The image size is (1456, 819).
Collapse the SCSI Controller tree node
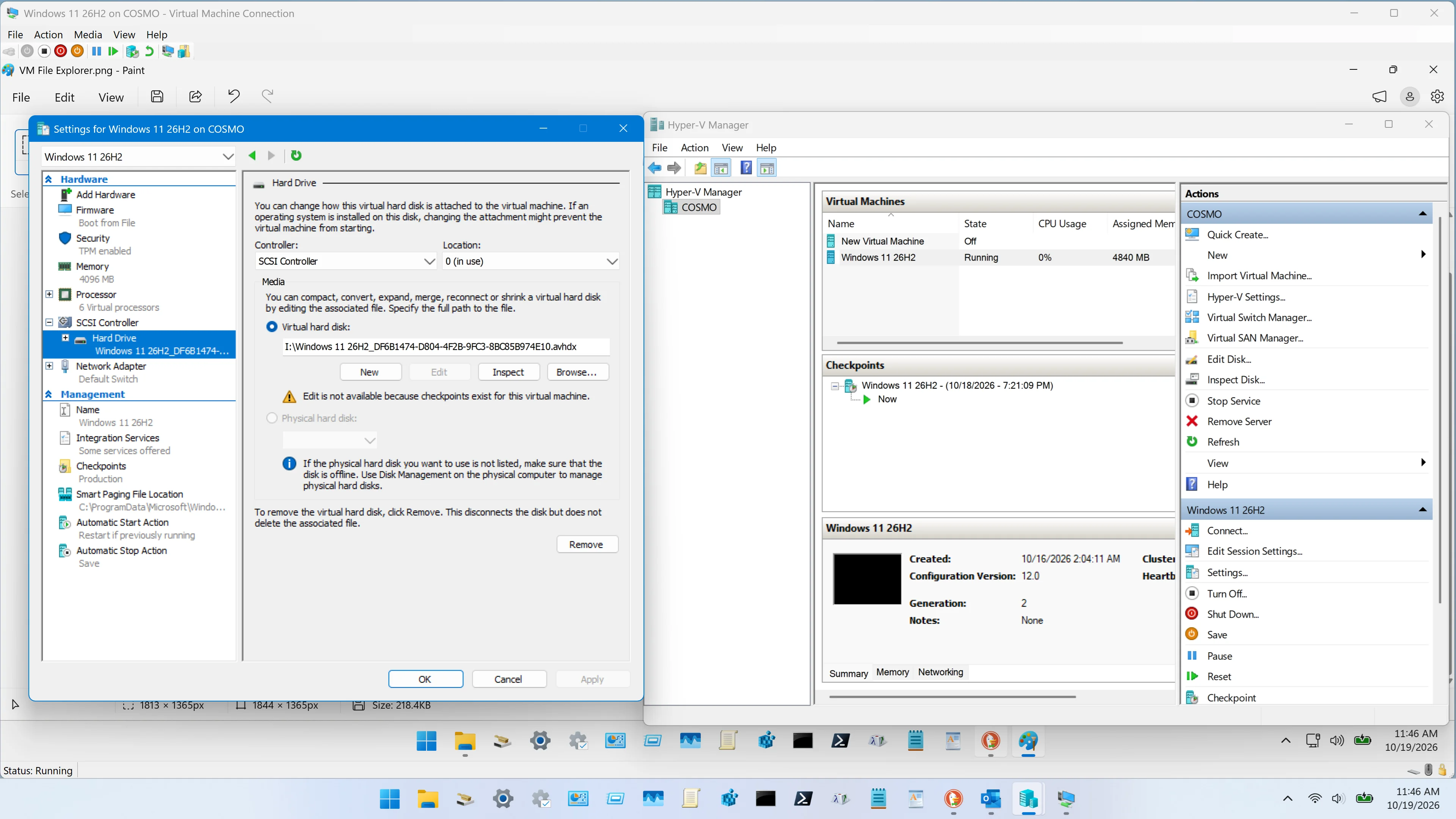tap(49, 322)
